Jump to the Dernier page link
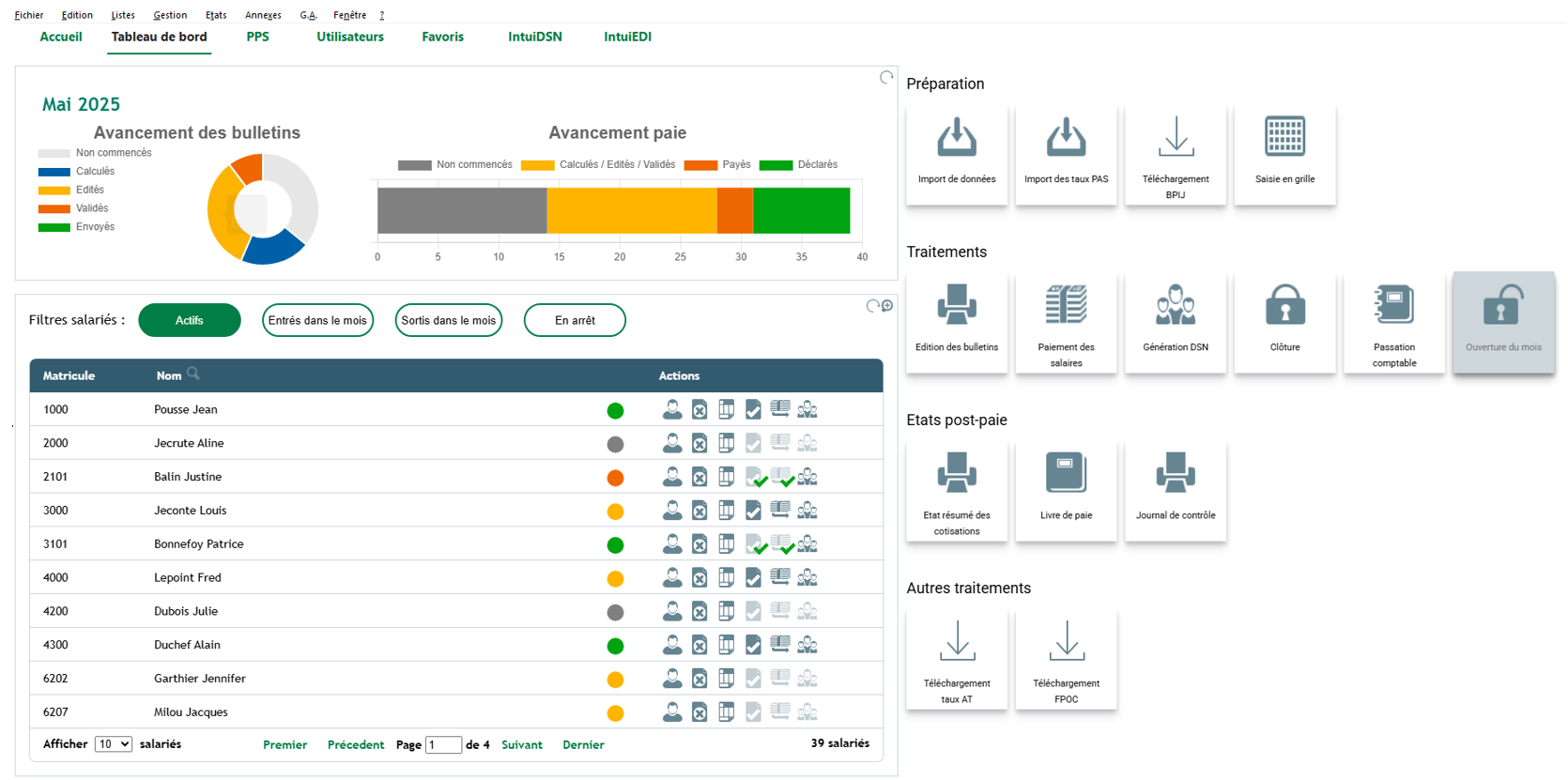This screenshot has height=780, width=1568. [x=583, y=744]
